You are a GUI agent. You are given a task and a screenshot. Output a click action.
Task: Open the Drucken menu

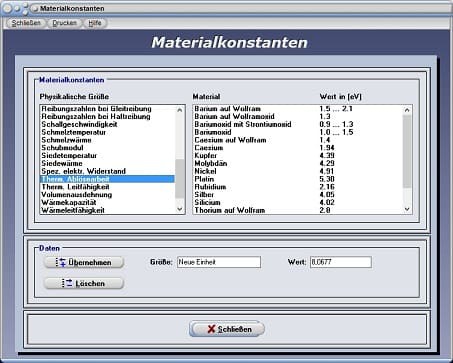65,23
